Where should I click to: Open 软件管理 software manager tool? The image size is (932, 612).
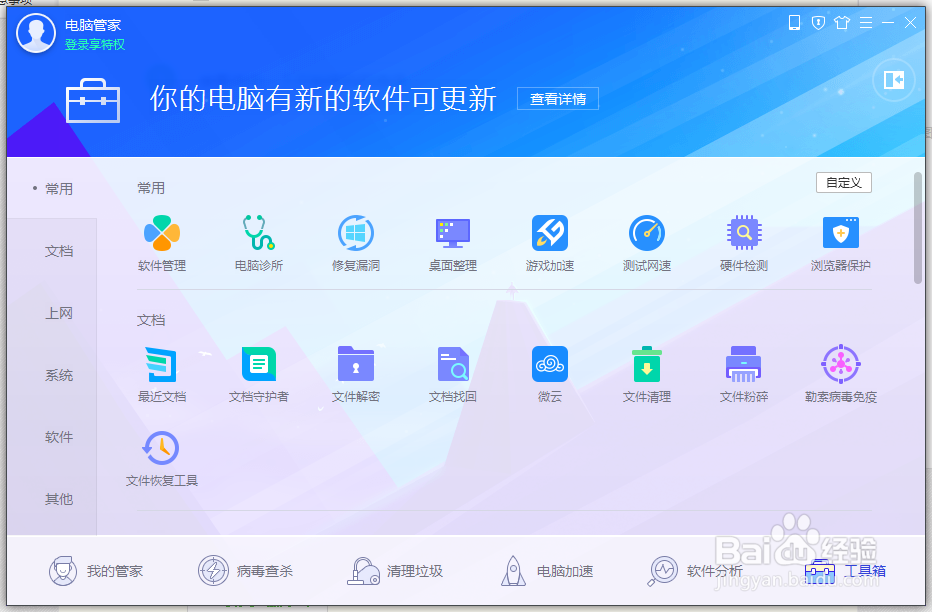[x=162, y=244]
